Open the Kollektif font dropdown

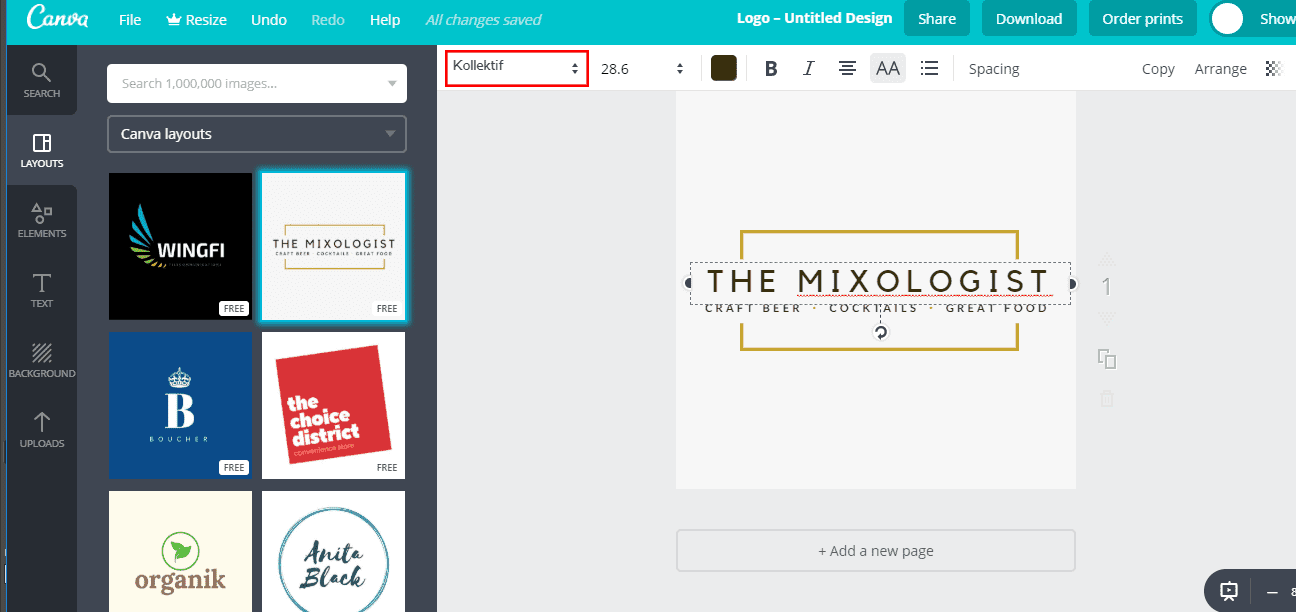[516, 68]
